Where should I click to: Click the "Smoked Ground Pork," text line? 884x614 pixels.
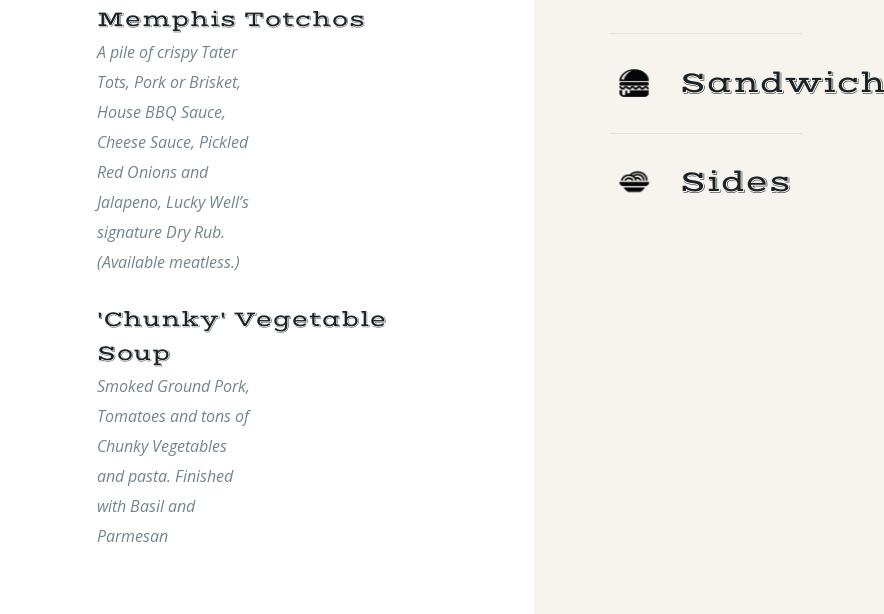click(x=173, y=386)
